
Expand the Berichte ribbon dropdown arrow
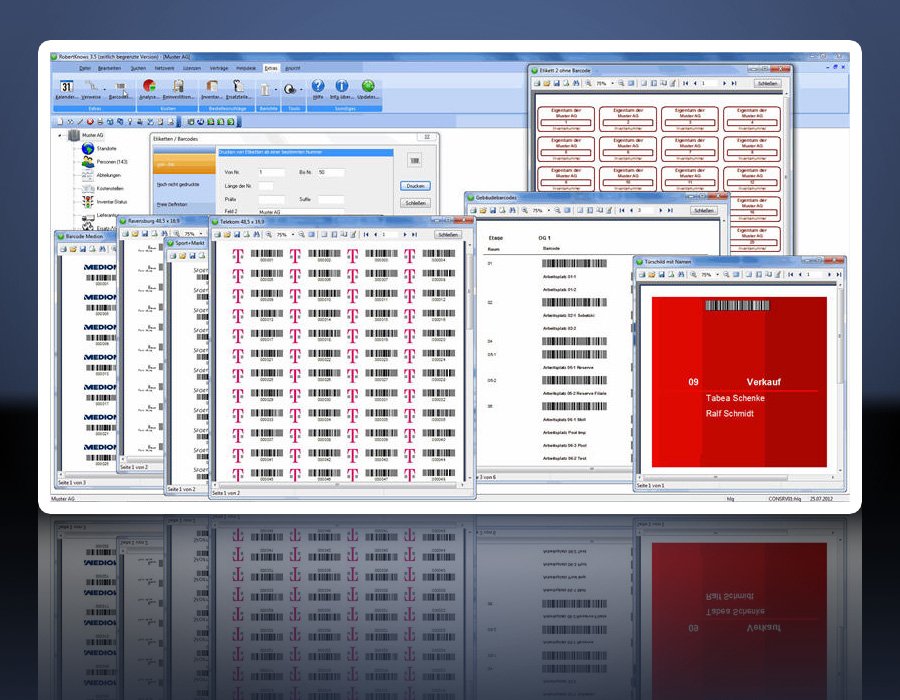(x=276, y=90)
